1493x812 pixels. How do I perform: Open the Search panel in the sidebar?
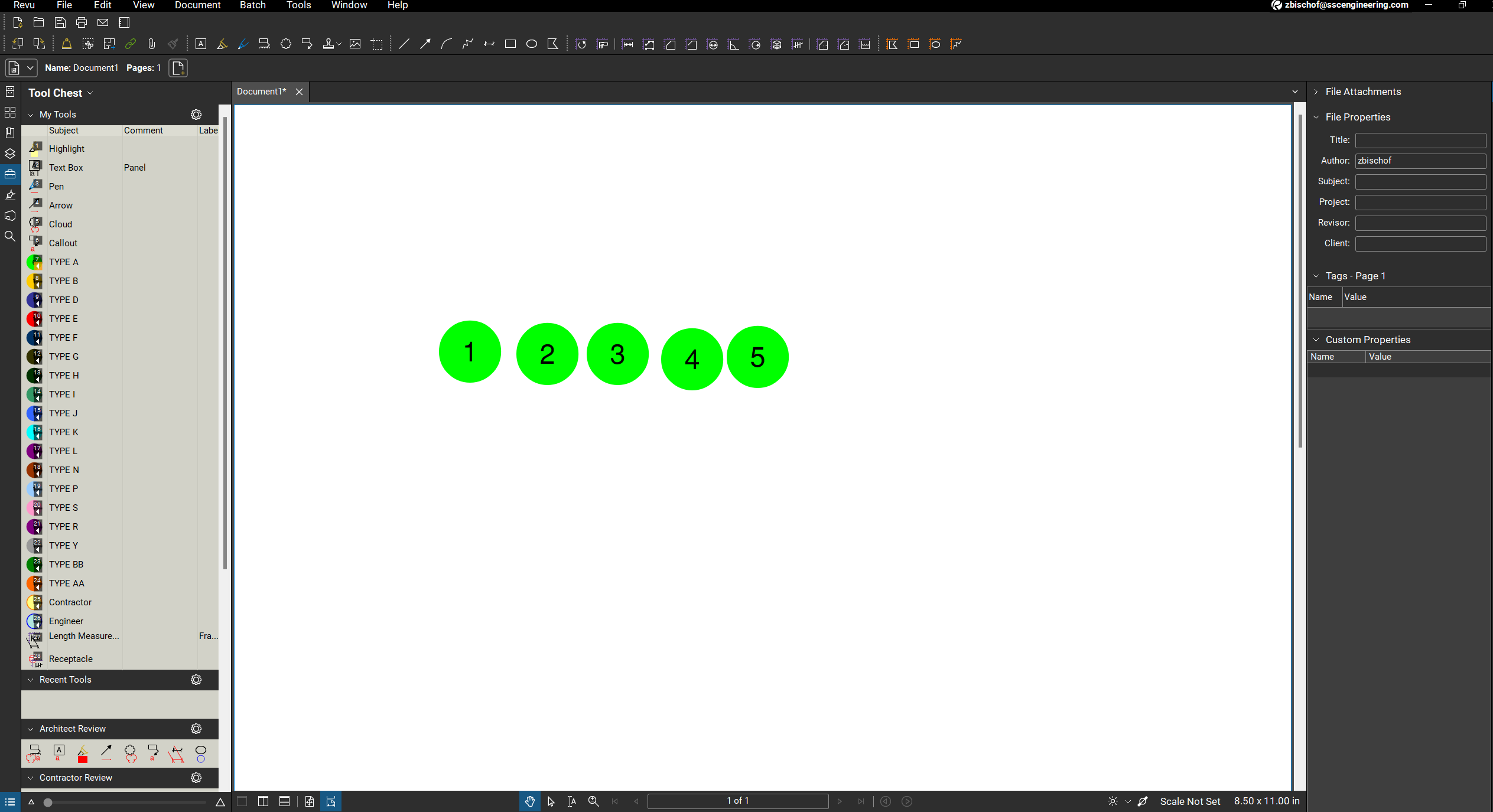pyautogui.click(x=10, y=236)
